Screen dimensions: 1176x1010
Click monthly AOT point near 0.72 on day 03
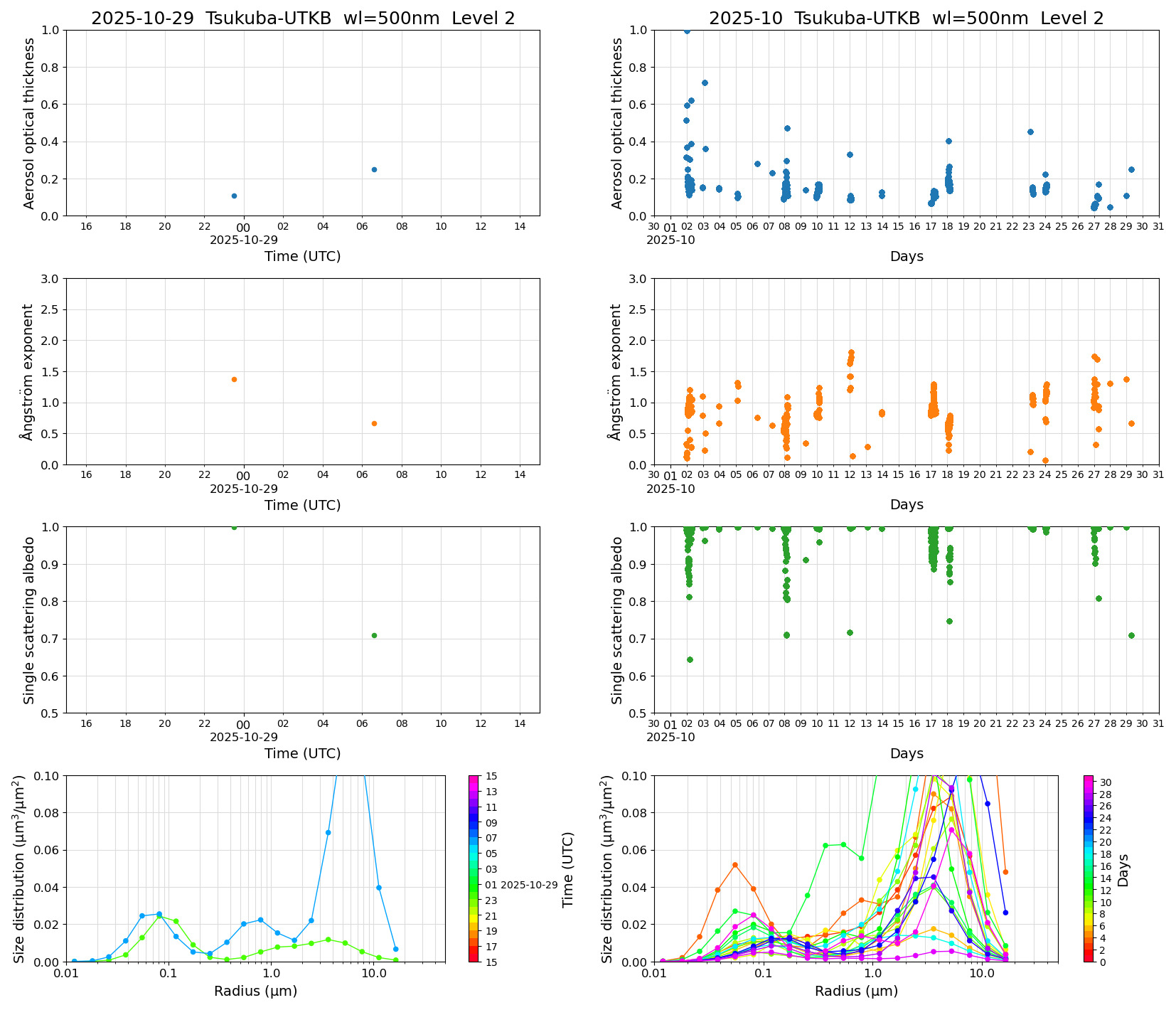click(705, 83)
